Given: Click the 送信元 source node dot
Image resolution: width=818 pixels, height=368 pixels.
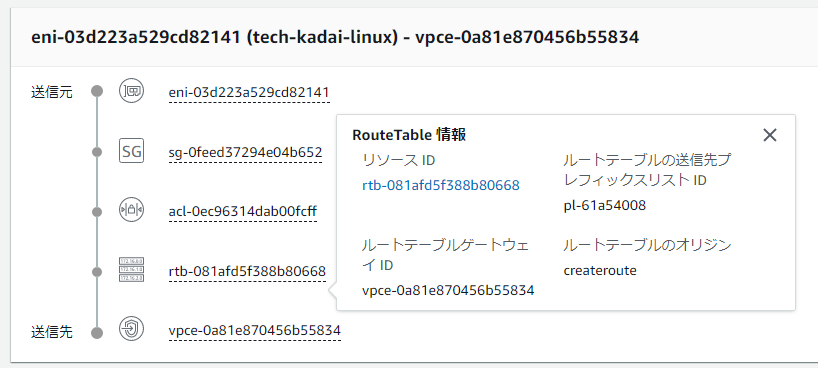Looking at the screenshot, I should pos(97,91).
